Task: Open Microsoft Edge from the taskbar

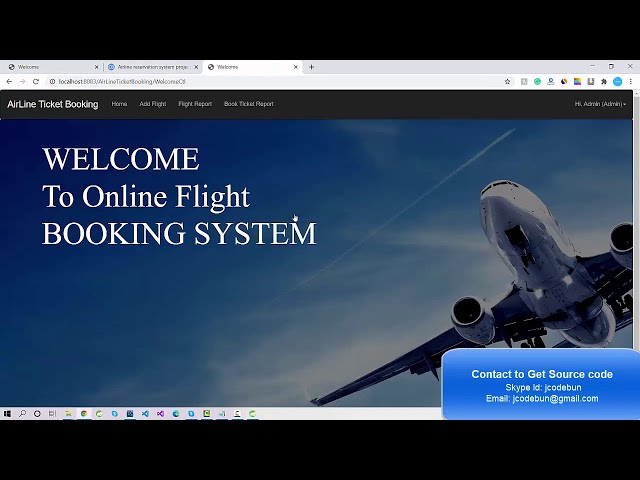Action: pyautogui.click(x=176, y=413)
